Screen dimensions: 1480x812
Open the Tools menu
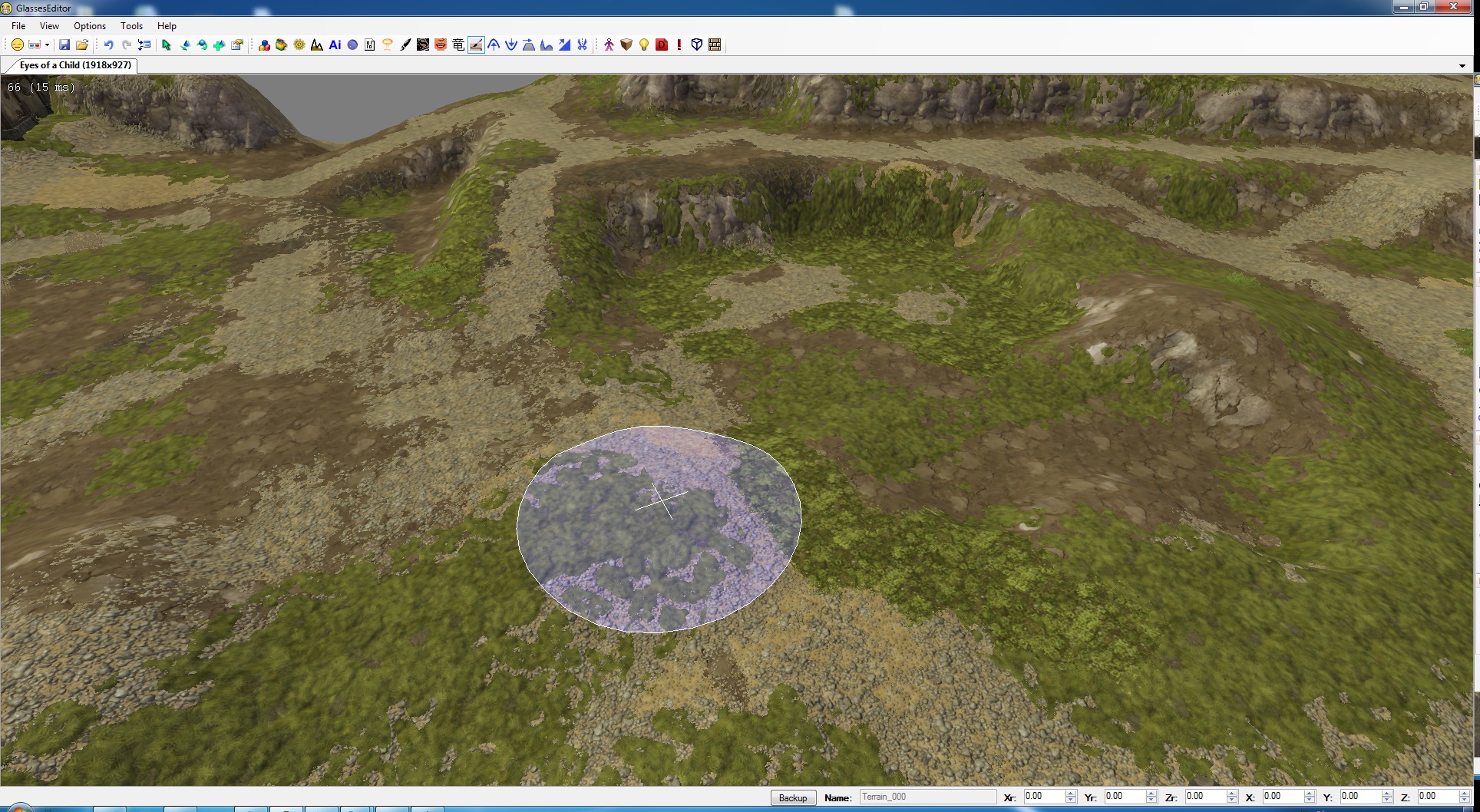[x=131, y=26]
